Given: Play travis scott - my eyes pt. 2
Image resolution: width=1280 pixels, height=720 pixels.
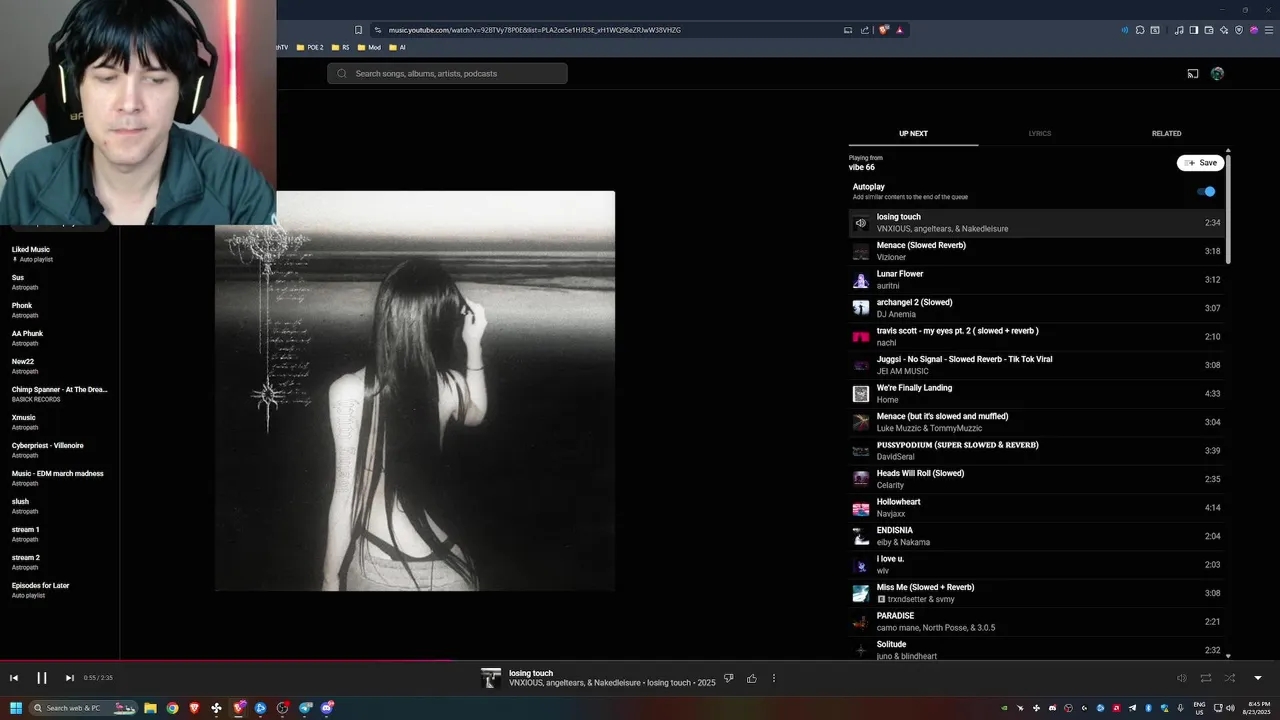Looking at the screenshot, I should pyautogui.click(x=1035, y=337).
